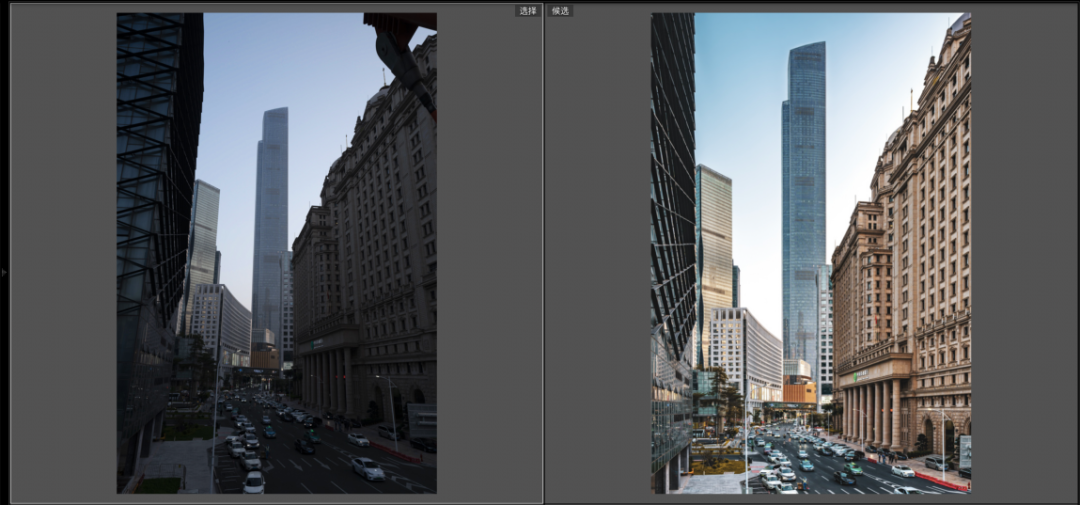Click the bright edited photo in Candidate pane
The image size is (1080, 505).
(811, 253)
